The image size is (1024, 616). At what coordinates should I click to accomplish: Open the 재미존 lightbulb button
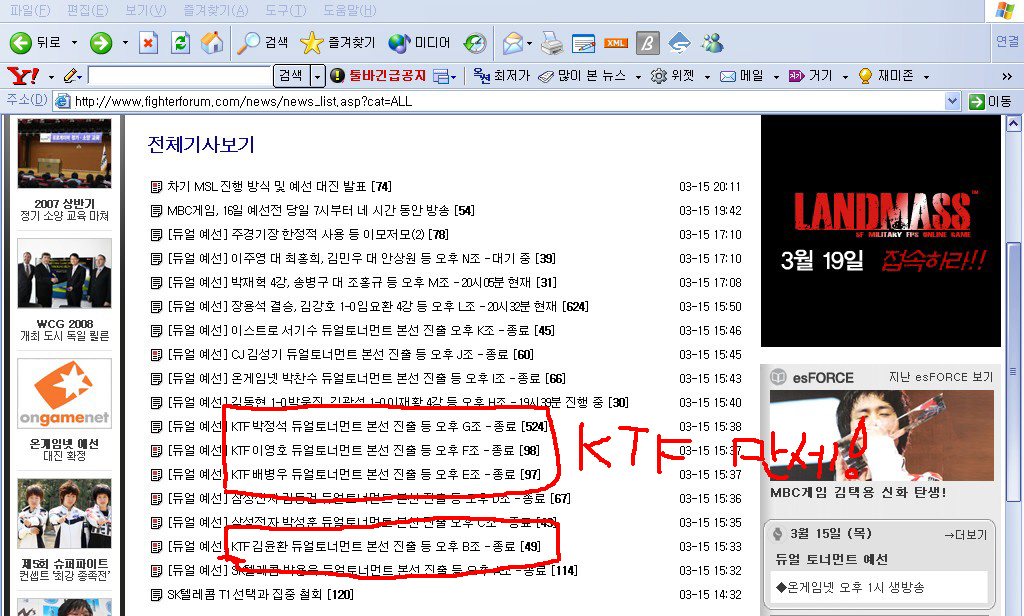[886, 76]
